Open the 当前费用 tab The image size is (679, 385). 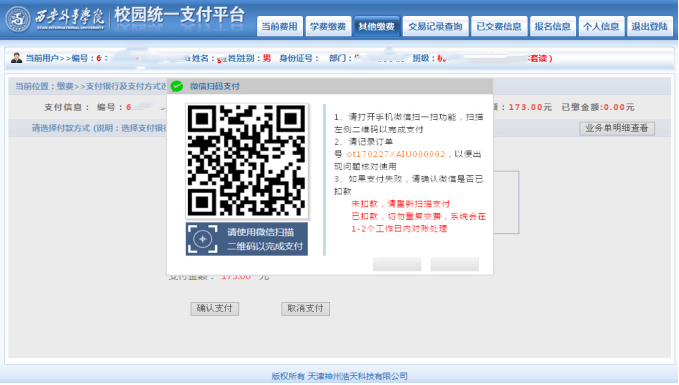tap(279, 26)
